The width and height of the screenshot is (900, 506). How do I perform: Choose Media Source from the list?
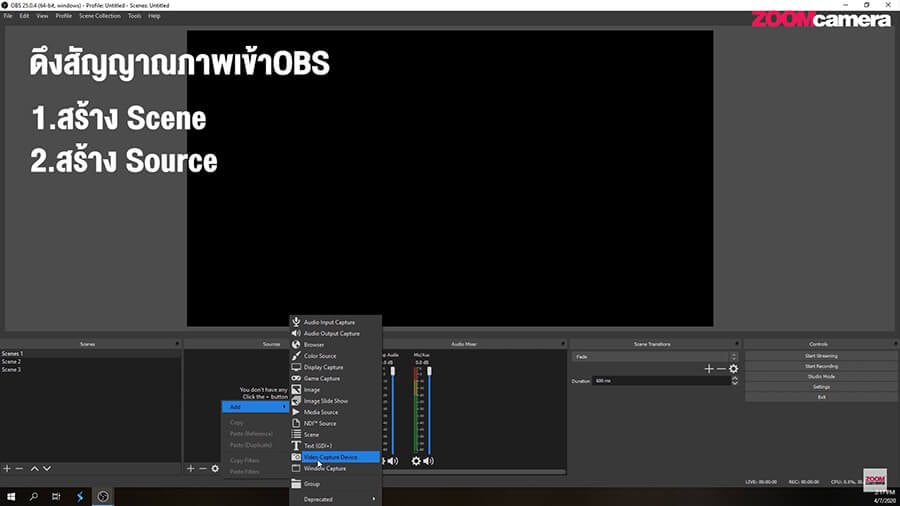pyautogui.click(x=335, y=412)
